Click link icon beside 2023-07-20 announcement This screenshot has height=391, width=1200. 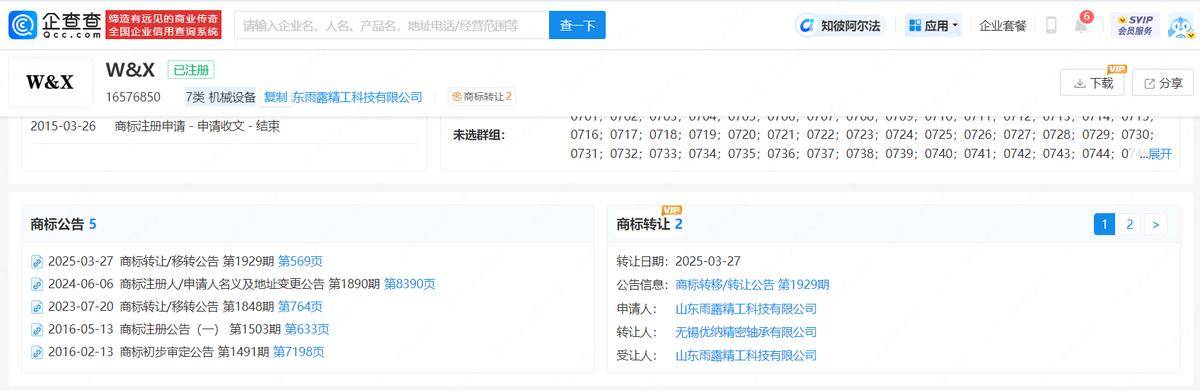[37, 307]
